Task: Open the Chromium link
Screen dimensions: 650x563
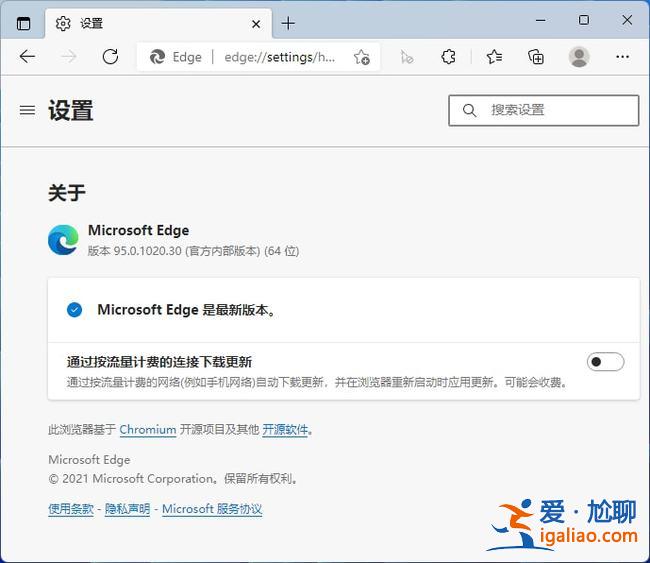Action: tap(148, 430)
